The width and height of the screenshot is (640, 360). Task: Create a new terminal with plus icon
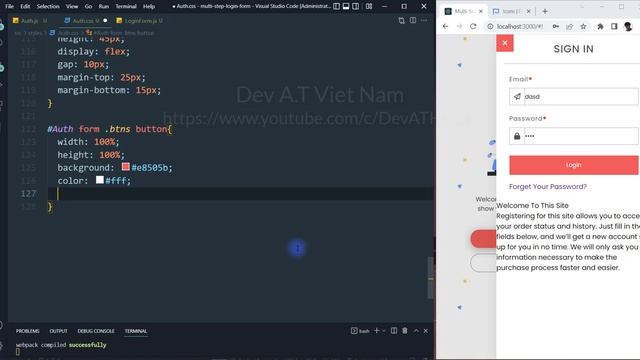point(377,331)
